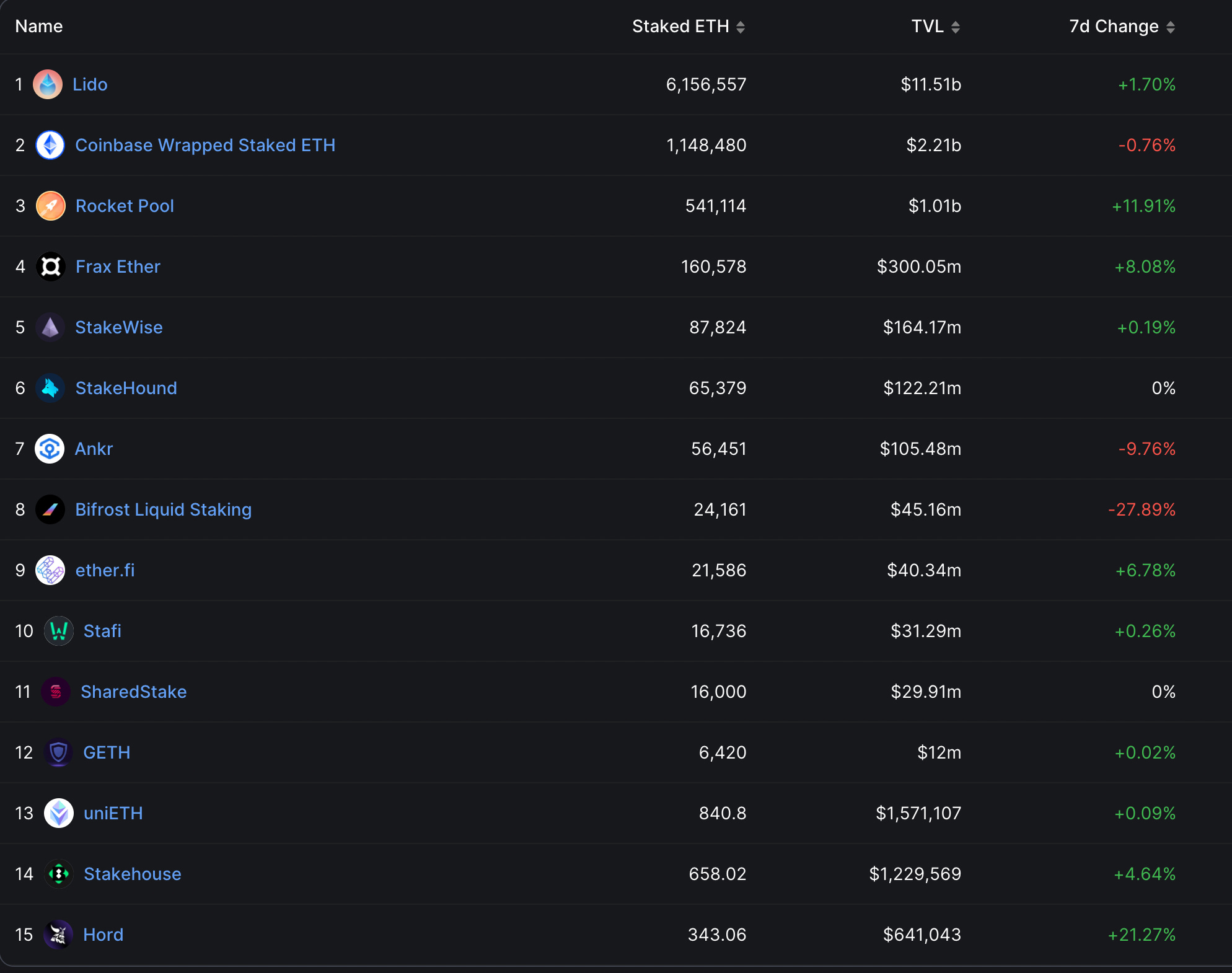Open the Stafi protocol link

coord(102,631)
